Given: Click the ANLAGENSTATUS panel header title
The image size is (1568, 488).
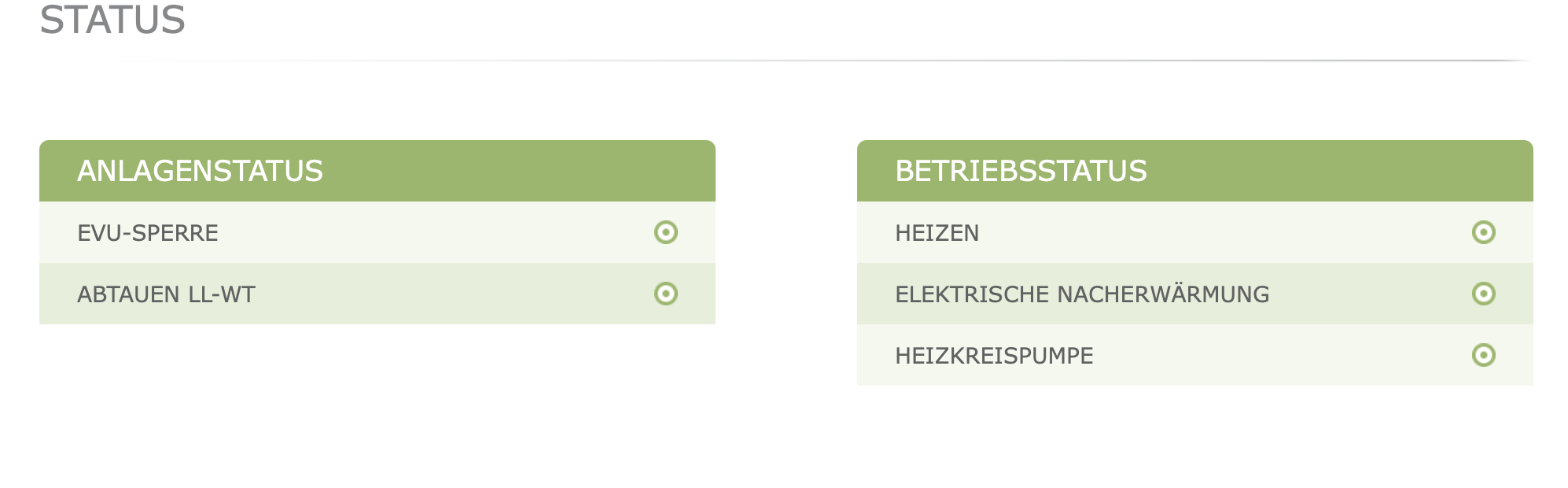Looking at the screenshot, I should pos(200,171).
